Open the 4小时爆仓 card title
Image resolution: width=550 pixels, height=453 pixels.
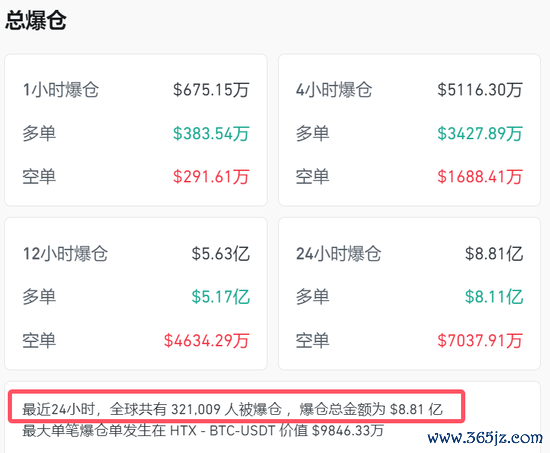pyautogui.click(x=334, y=90)
